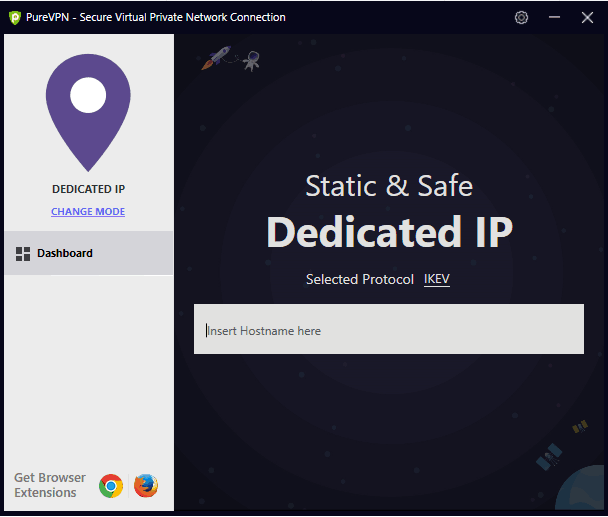Minimize the PureVPN window
This screenshot has height=517, width=608.
click(554, 17)
